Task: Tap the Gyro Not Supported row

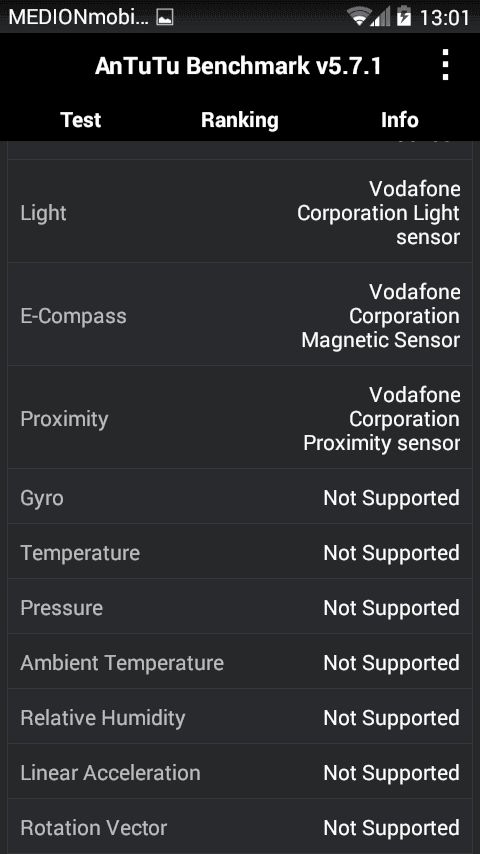Action: point(240,497)
